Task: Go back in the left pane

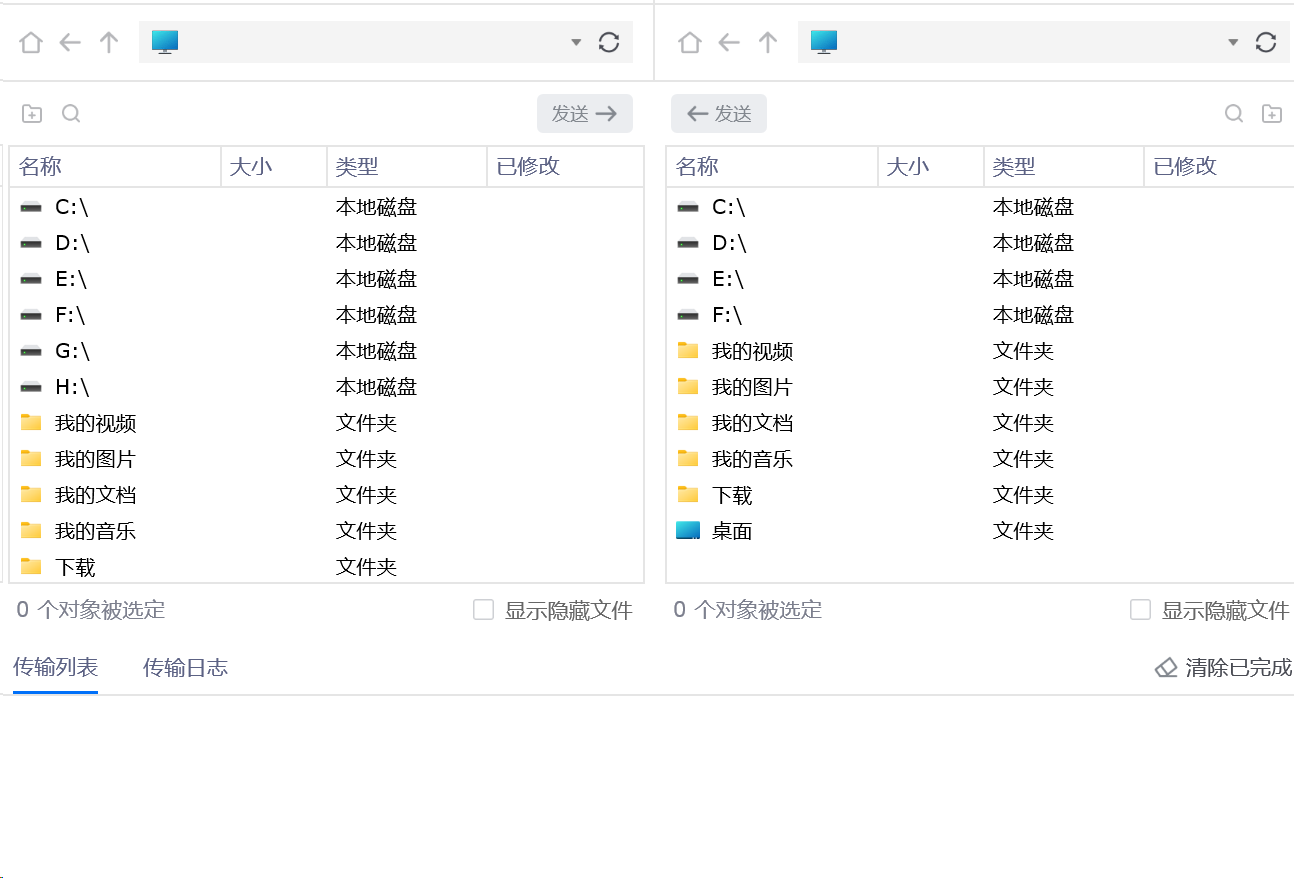Action: click(70, 42)
